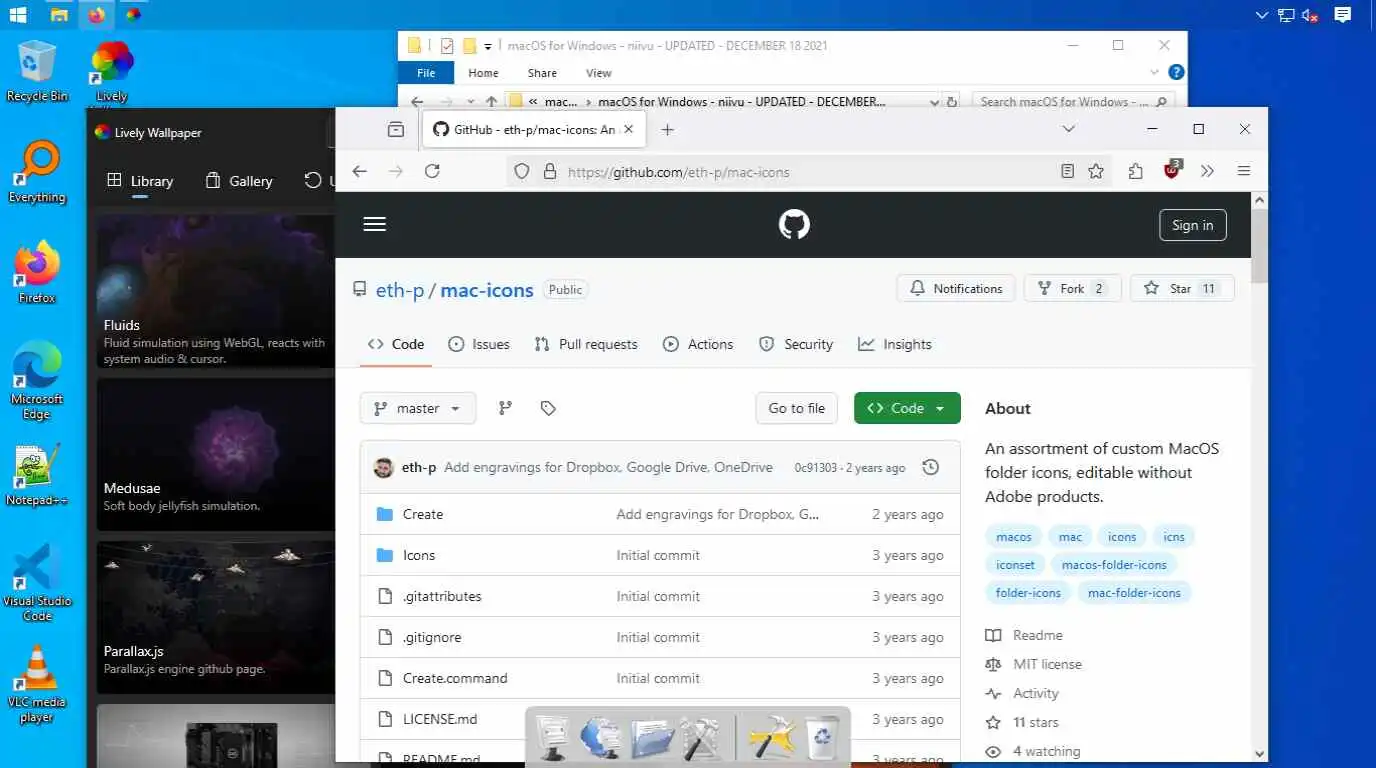This screenshot has height=768, width=1376.
Task: Open Firefox View button beside the tab
Action: [x=396, y=129]
